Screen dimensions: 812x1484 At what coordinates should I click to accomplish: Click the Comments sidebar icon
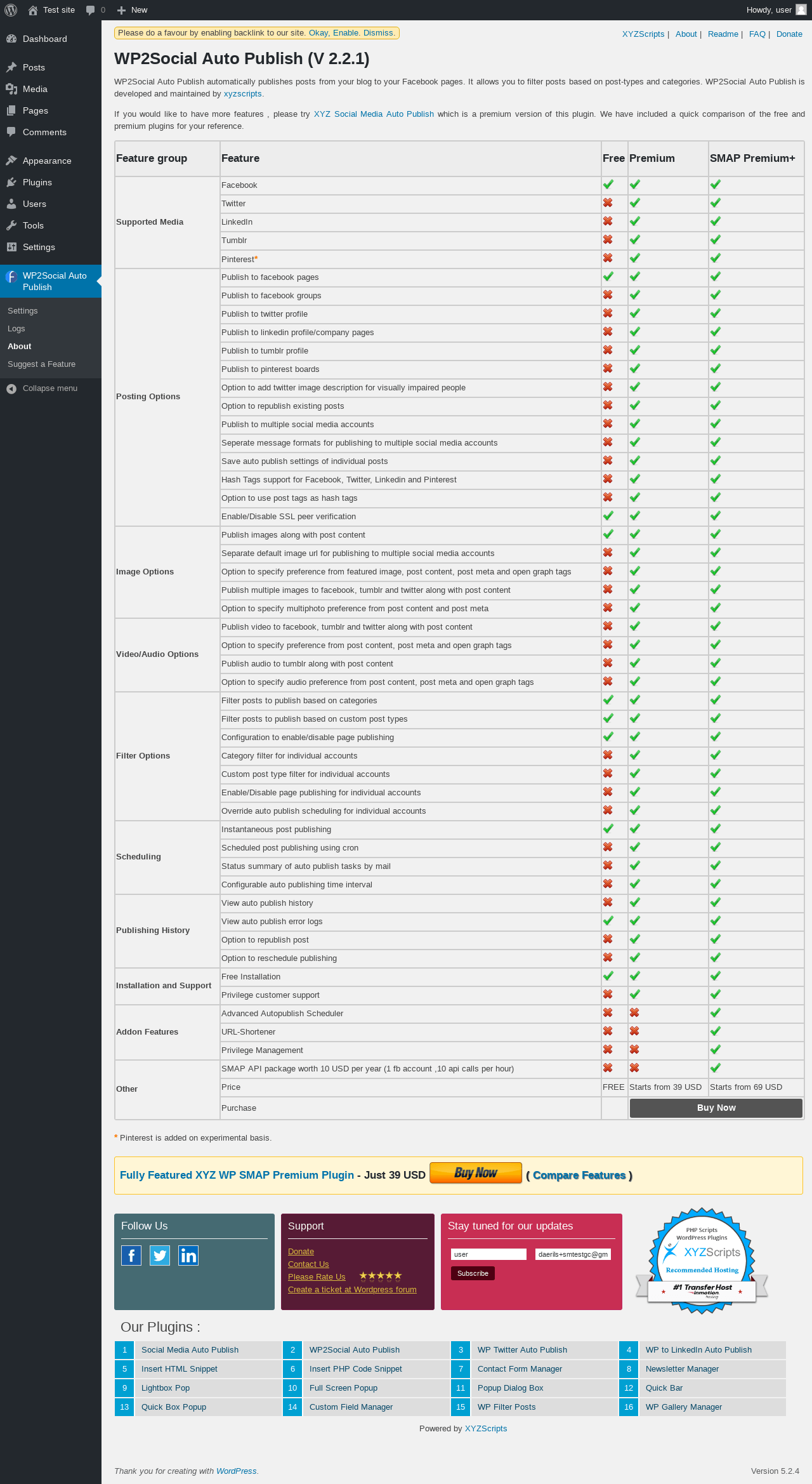[x=11, y=132]
